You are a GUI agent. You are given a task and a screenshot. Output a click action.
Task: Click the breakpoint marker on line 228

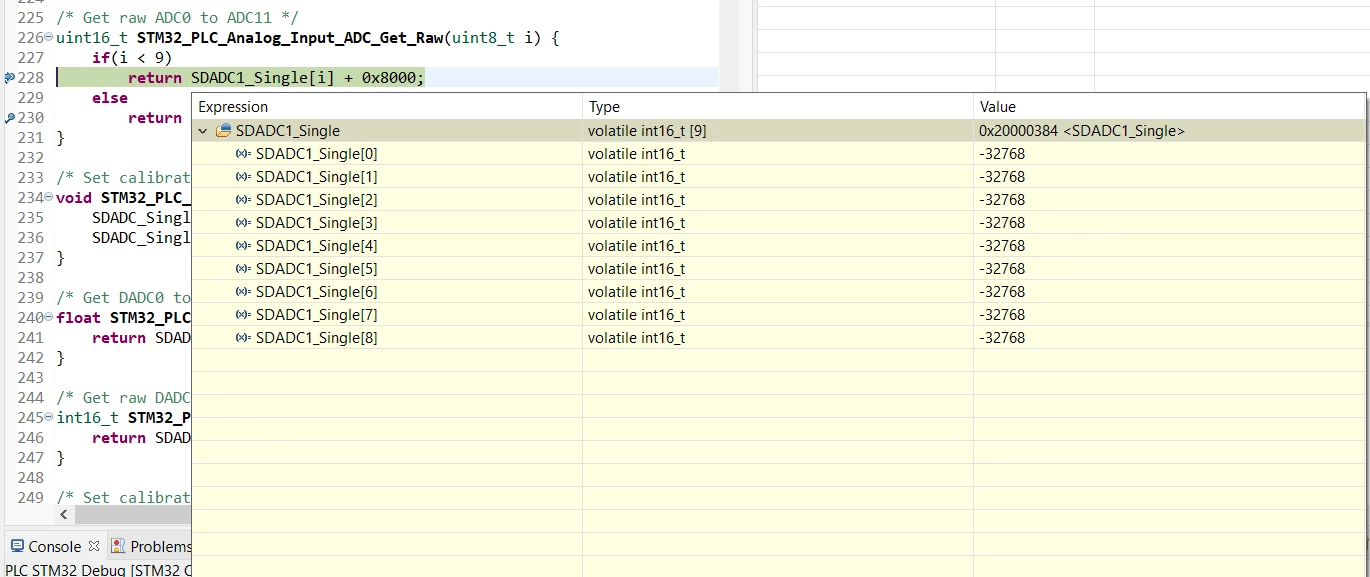(x=9, y=78)
